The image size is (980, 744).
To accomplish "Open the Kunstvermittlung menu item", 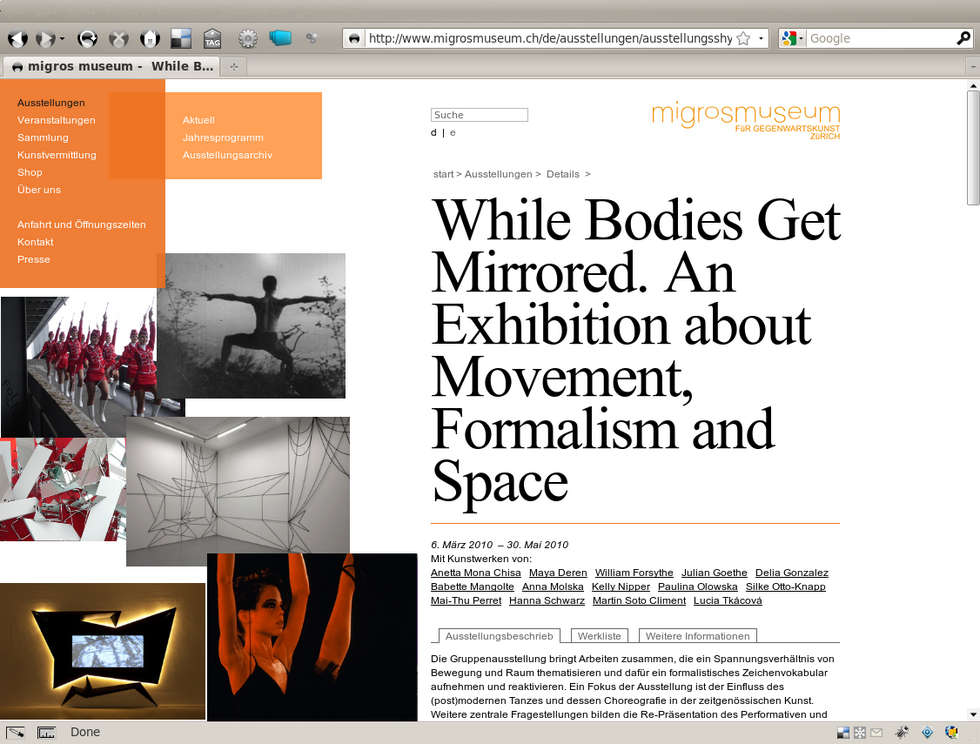I will coord(57,155).
